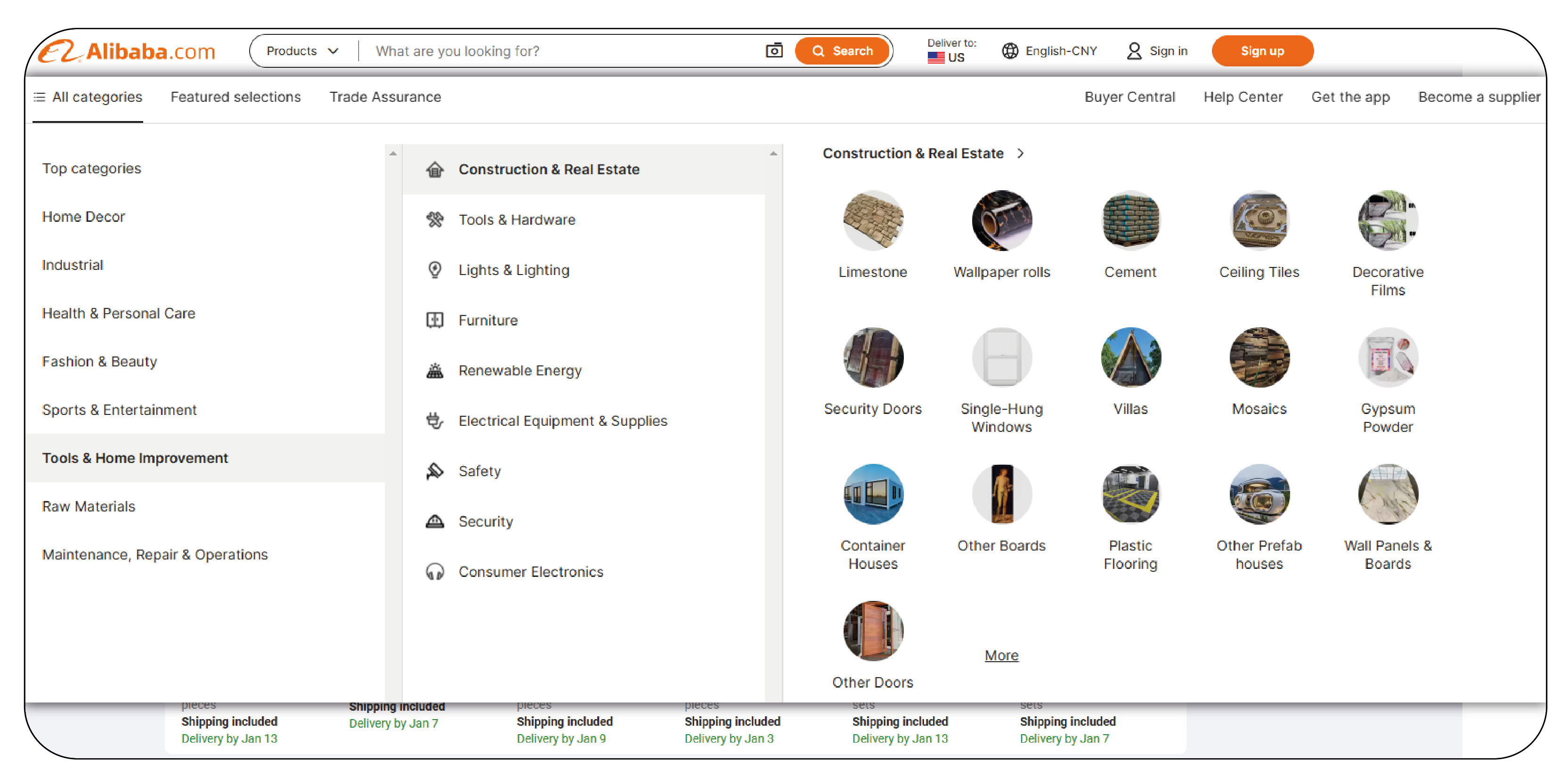Click the Alibaba.com logo
The image size is (1568, 778).
coord(127,51)
